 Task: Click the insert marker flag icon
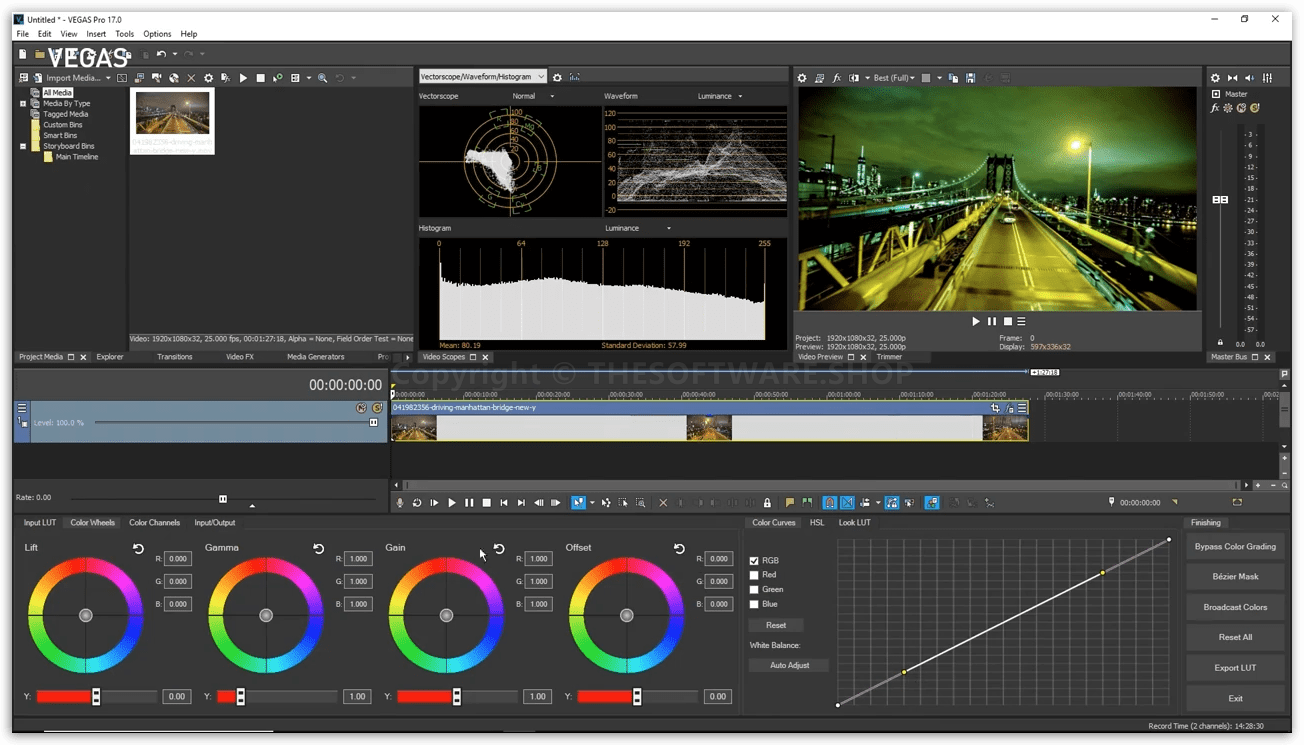pos(789,503)
